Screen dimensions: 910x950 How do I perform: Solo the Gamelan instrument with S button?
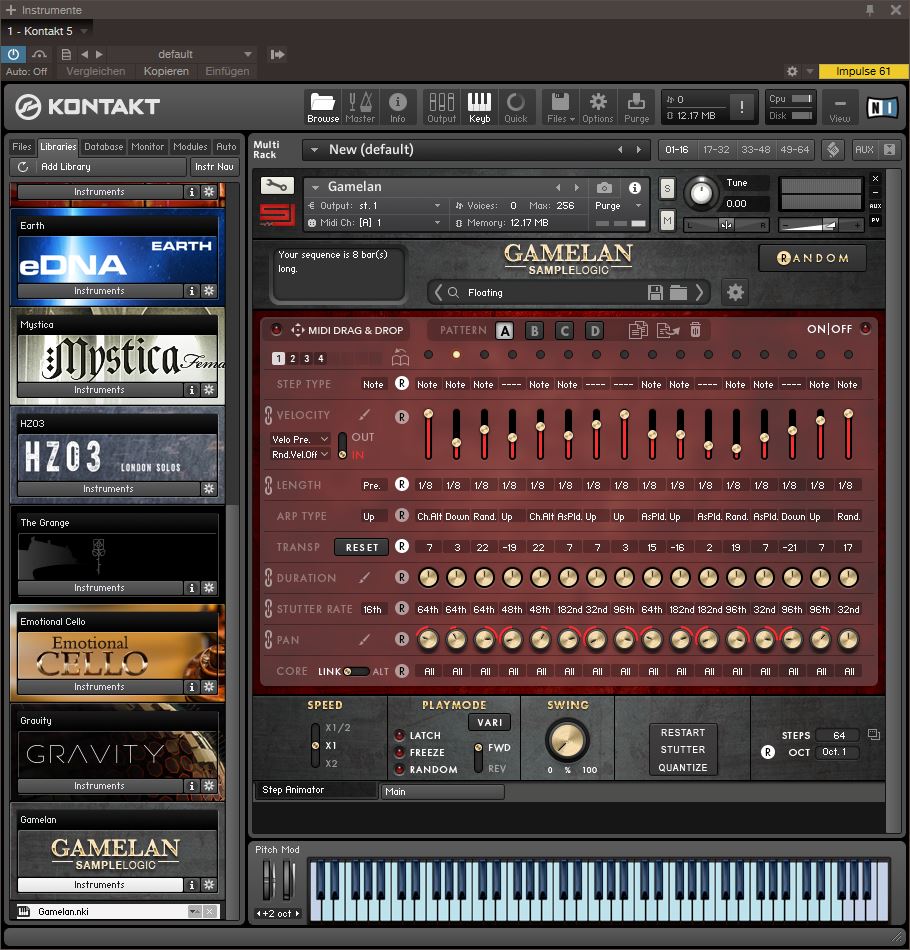coord(667,188)
